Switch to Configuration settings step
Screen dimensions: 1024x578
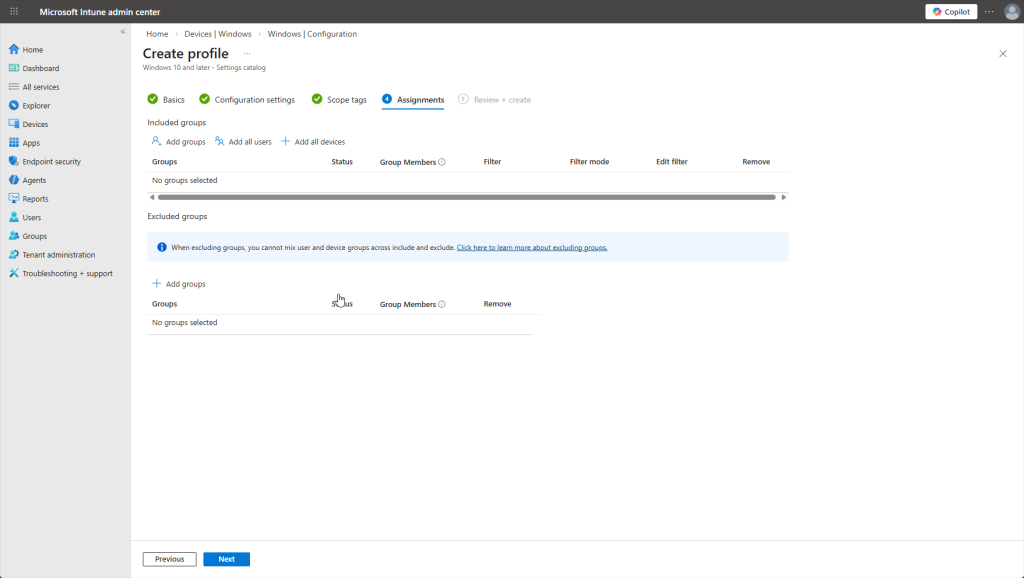pos(247,100)
